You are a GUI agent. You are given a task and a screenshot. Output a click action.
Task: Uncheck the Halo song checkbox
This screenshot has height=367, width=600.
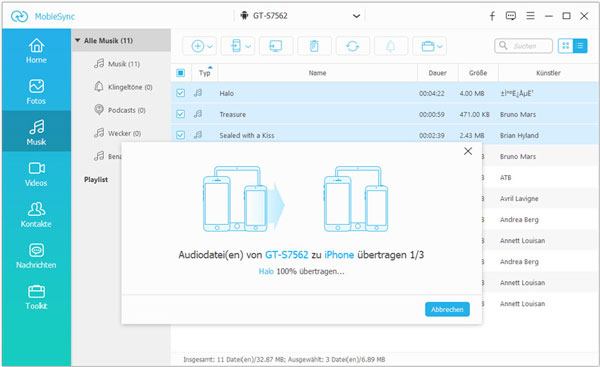[x=181, y=93]
